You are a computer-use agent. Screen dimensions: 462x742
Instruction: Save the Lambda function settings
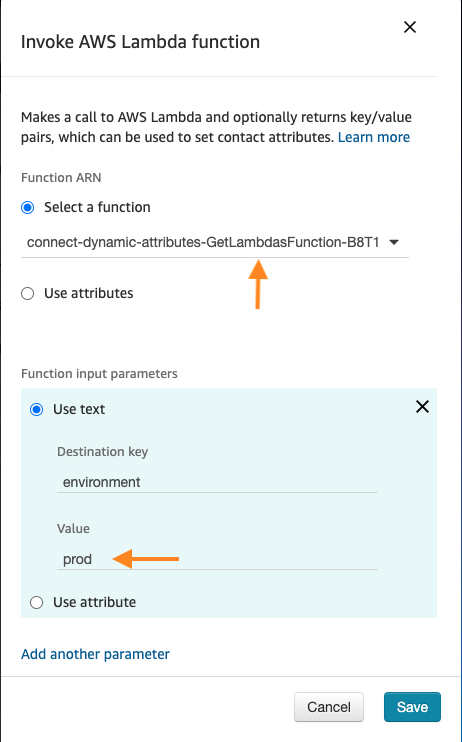pyautogui.click(x=412, y=707)
